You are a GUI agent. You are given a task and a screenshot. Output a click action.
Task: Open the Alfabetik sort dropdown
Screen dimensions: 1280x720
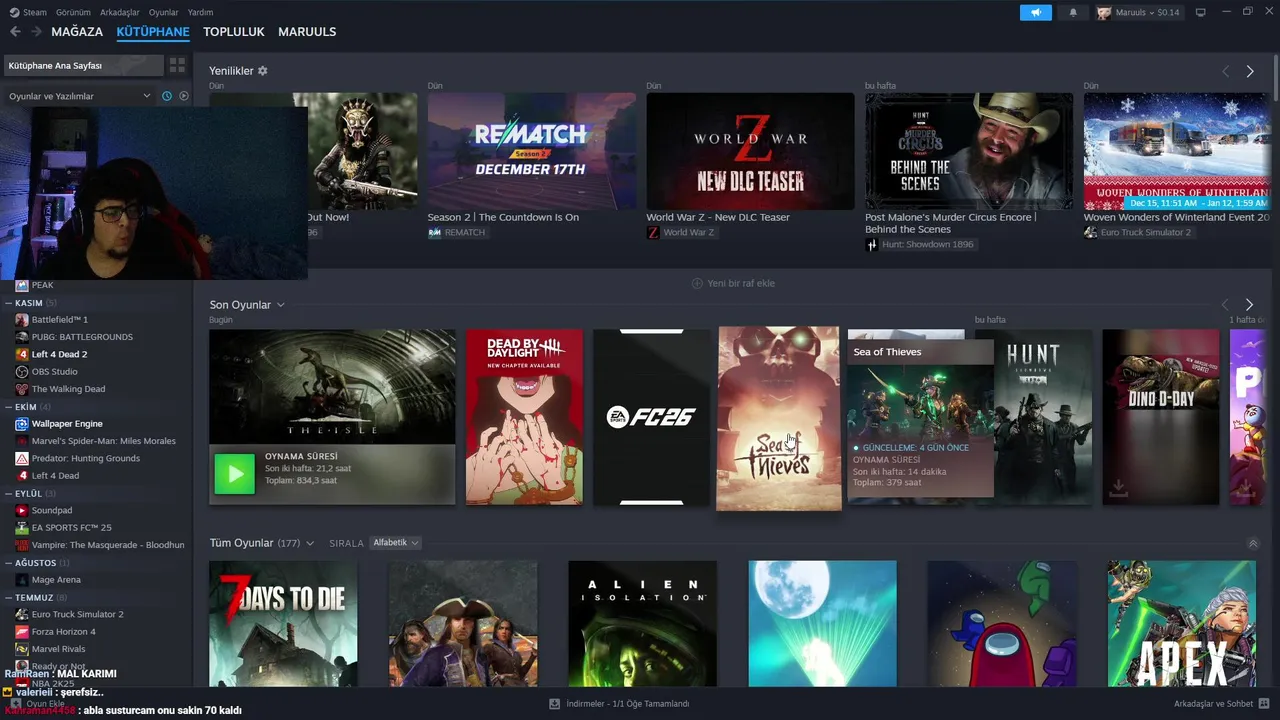(396, 543)
